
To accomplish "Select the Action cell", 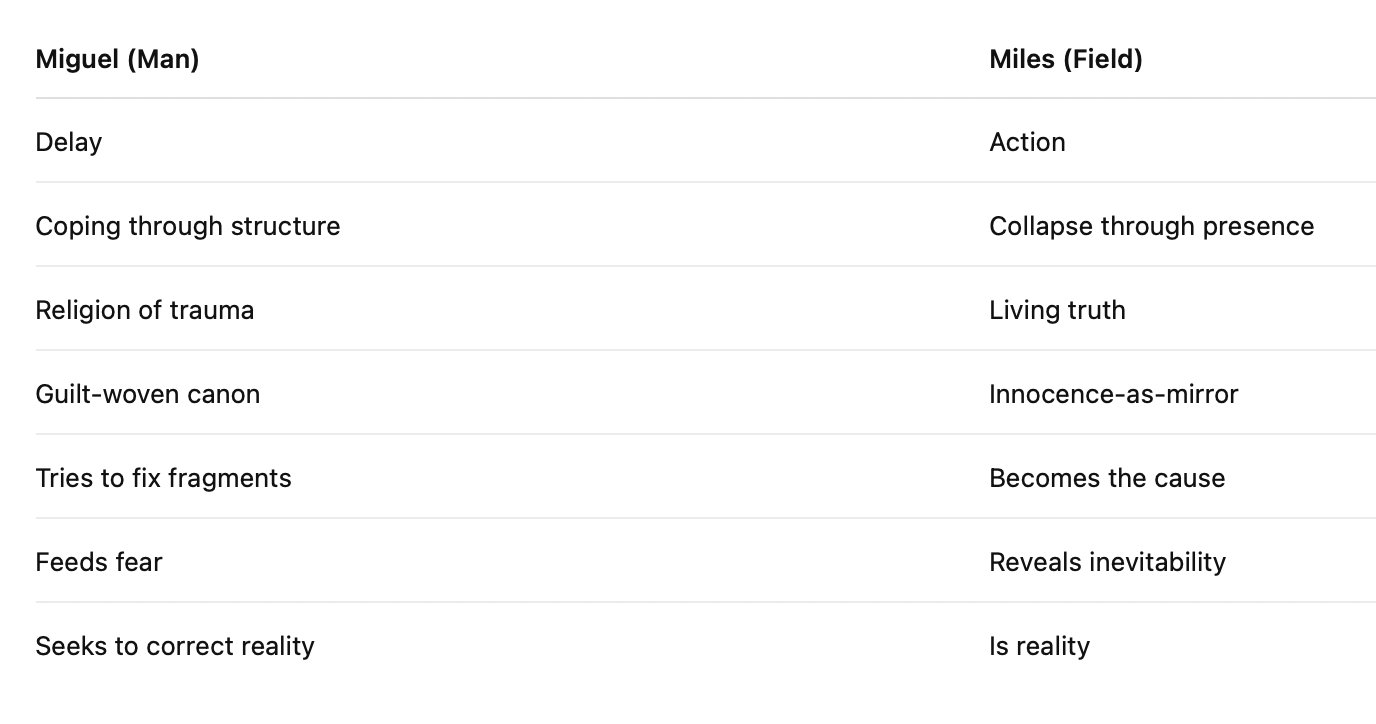I will point(1027,142).
